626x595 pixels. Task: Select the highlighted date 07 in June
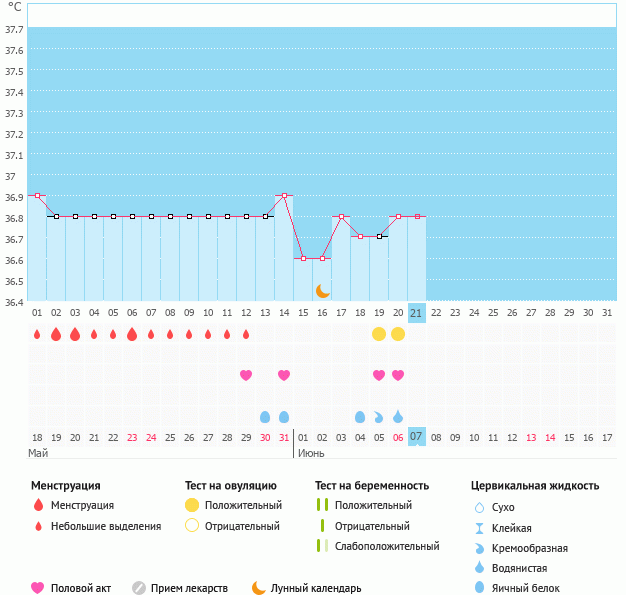[417, 437]
